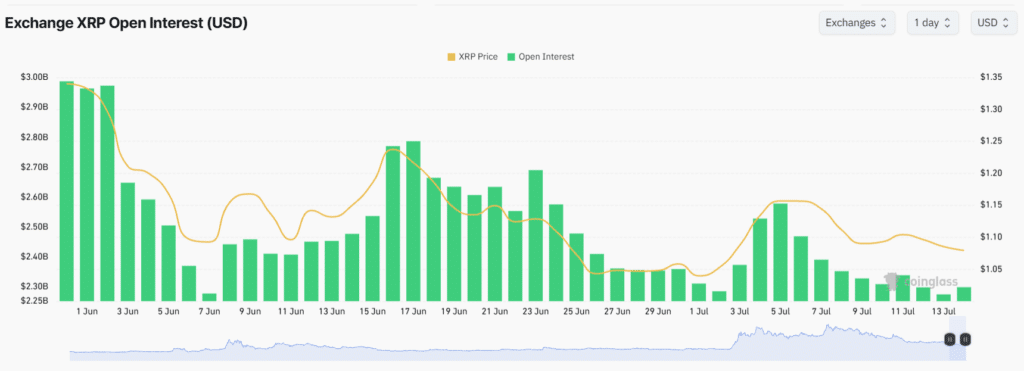This screenshot has height=371, width=1024.
Task: Click the 23 Jun open interest bar
Action: click(x=536, y=235)
